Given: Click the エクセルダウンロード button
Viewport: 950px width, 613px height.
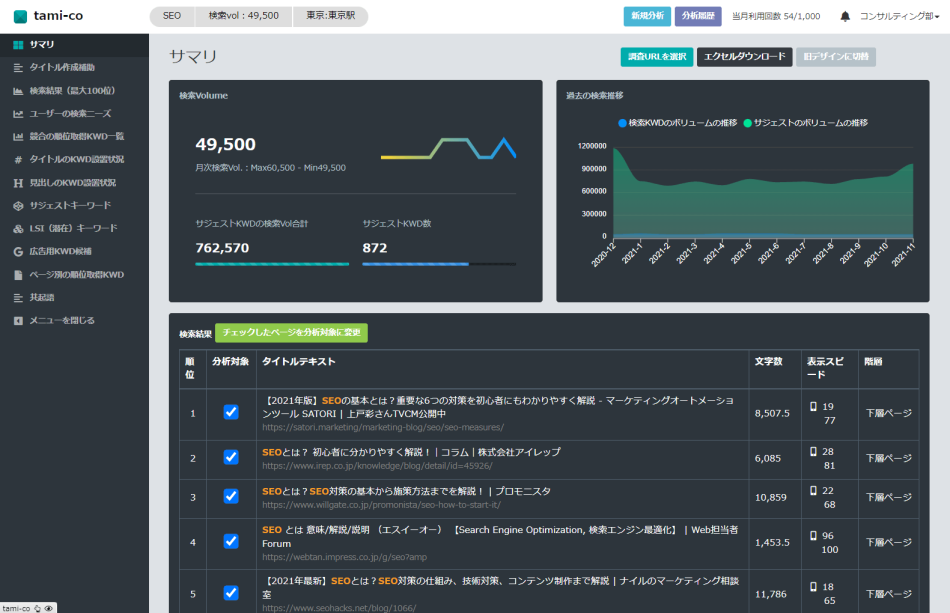Looking at the screenshot, I should [744, 57].
